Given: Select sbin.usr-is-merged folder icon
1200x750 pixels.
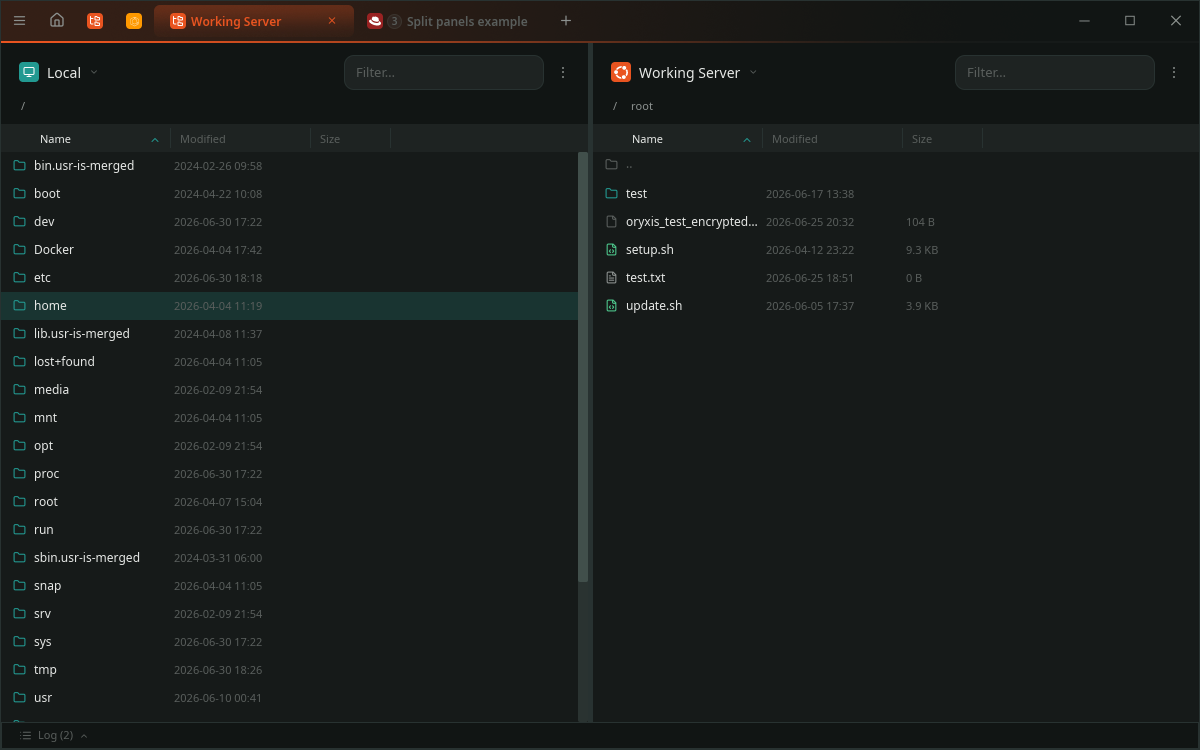Looking at the screenshot, I should (20, 558).
